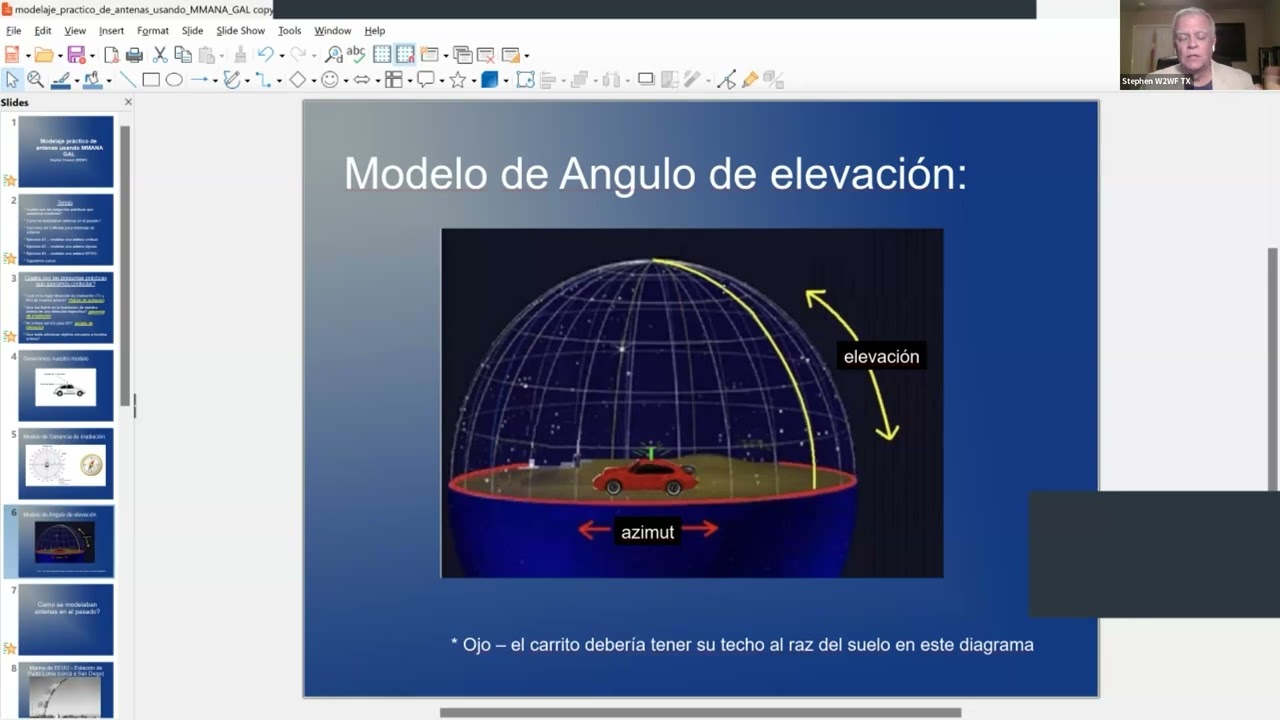Open the Lines and Arrows dropdown

coord(215,81)
